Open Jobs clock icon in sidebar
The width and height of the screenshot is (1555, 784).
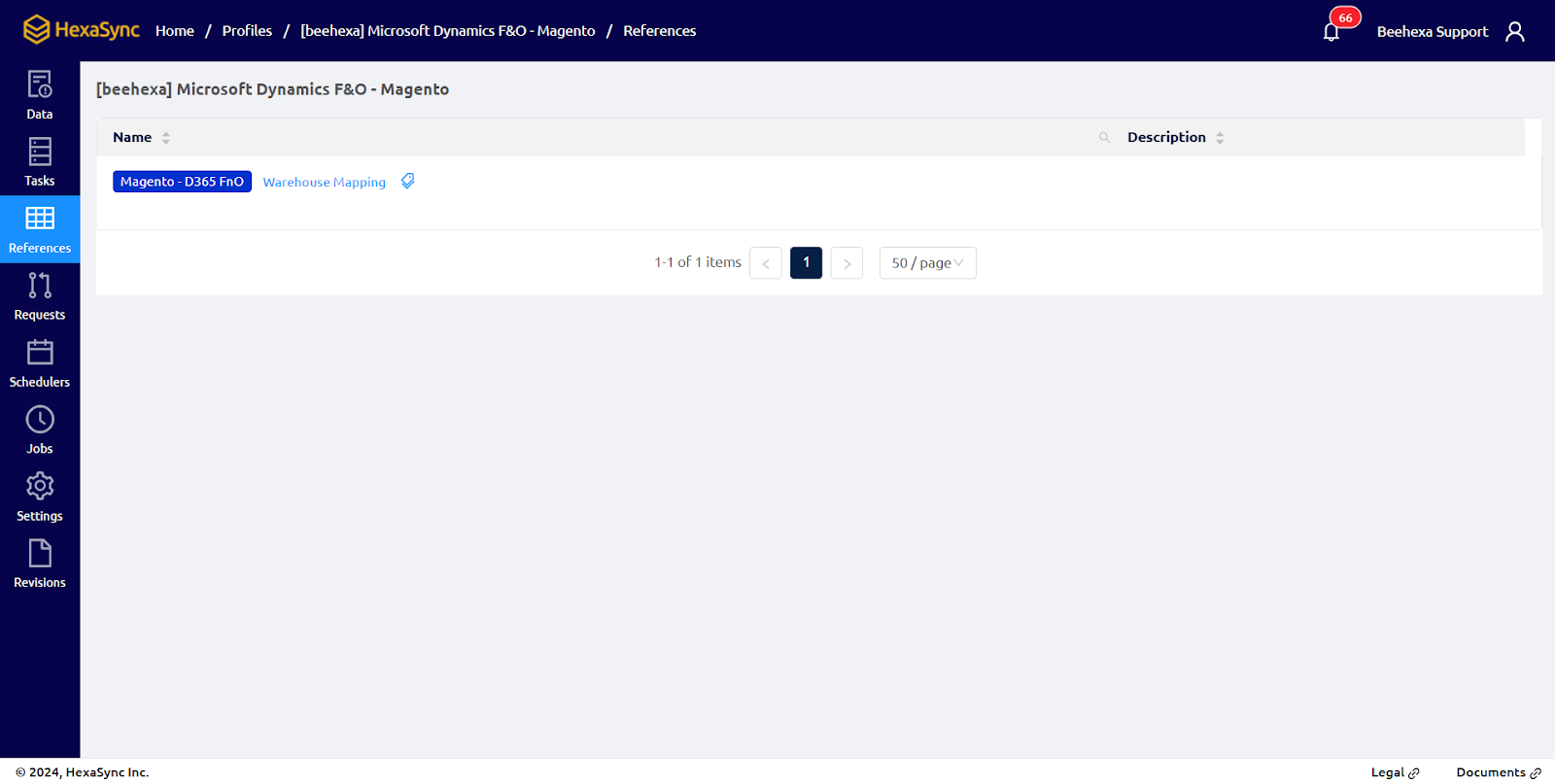pos(40,420)
